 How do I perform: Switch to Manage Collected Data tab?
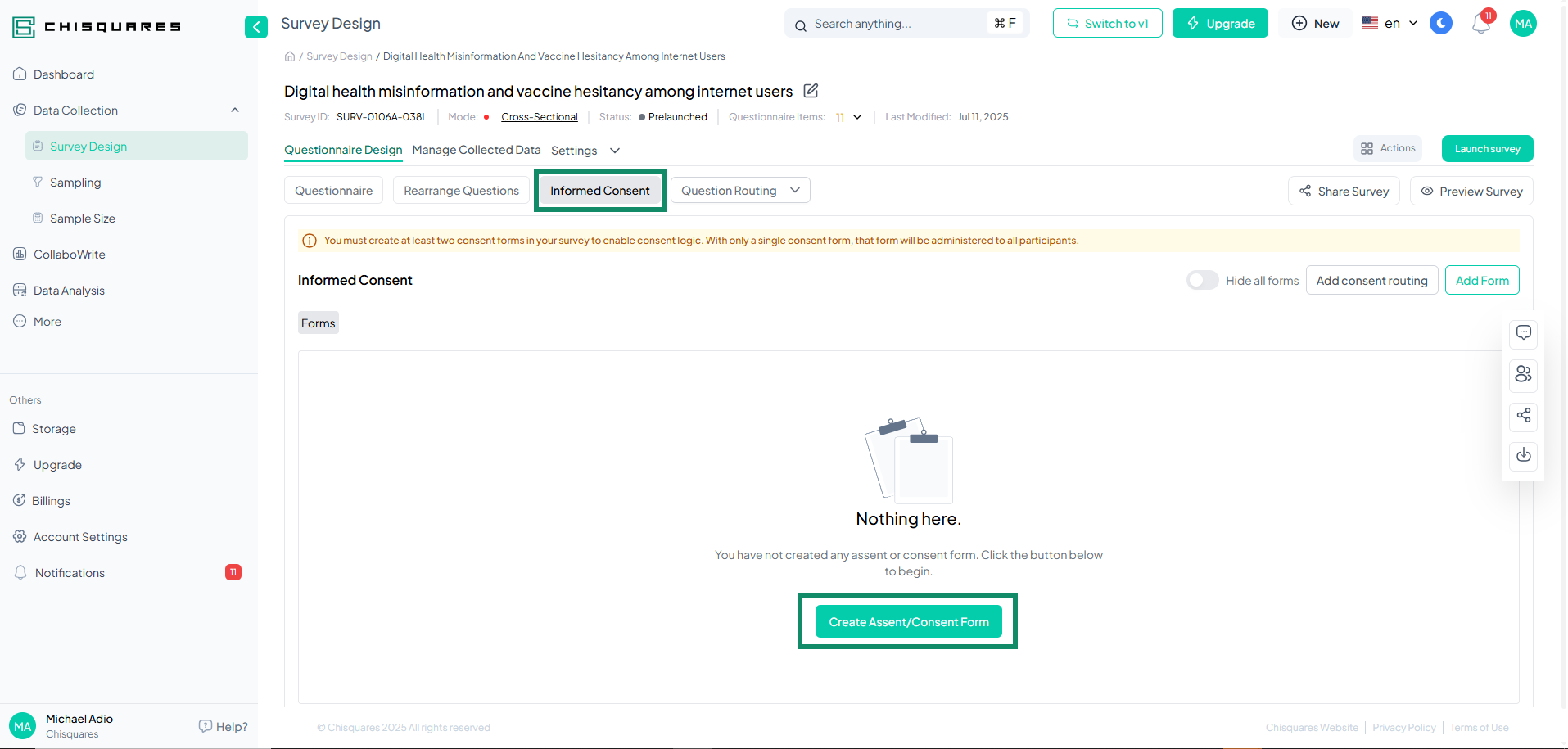[x=476, y=150]
